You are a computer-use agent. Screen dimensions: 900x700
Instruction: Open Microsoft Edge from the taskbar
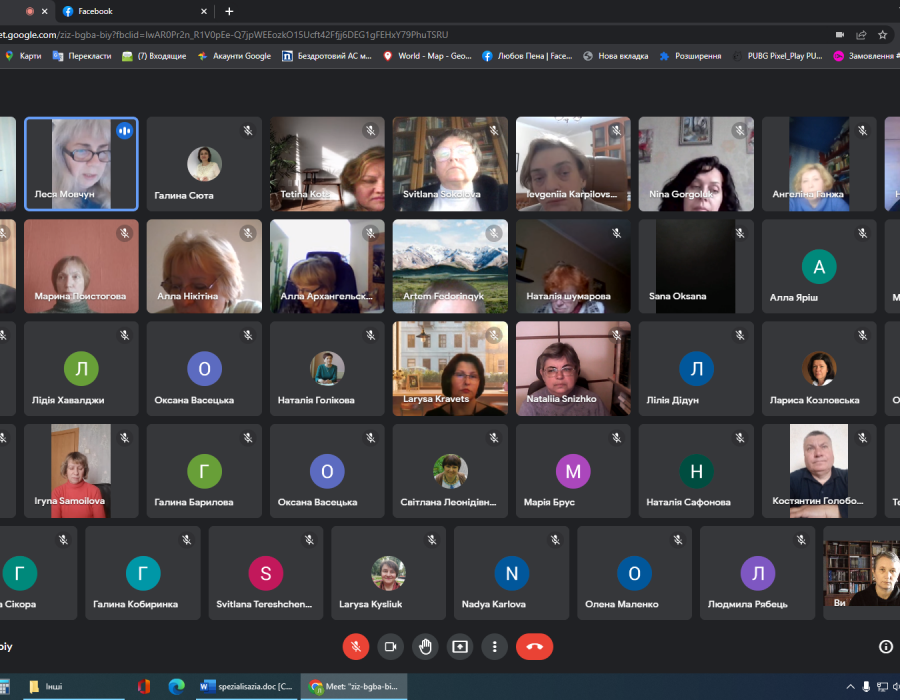[177, 686]
